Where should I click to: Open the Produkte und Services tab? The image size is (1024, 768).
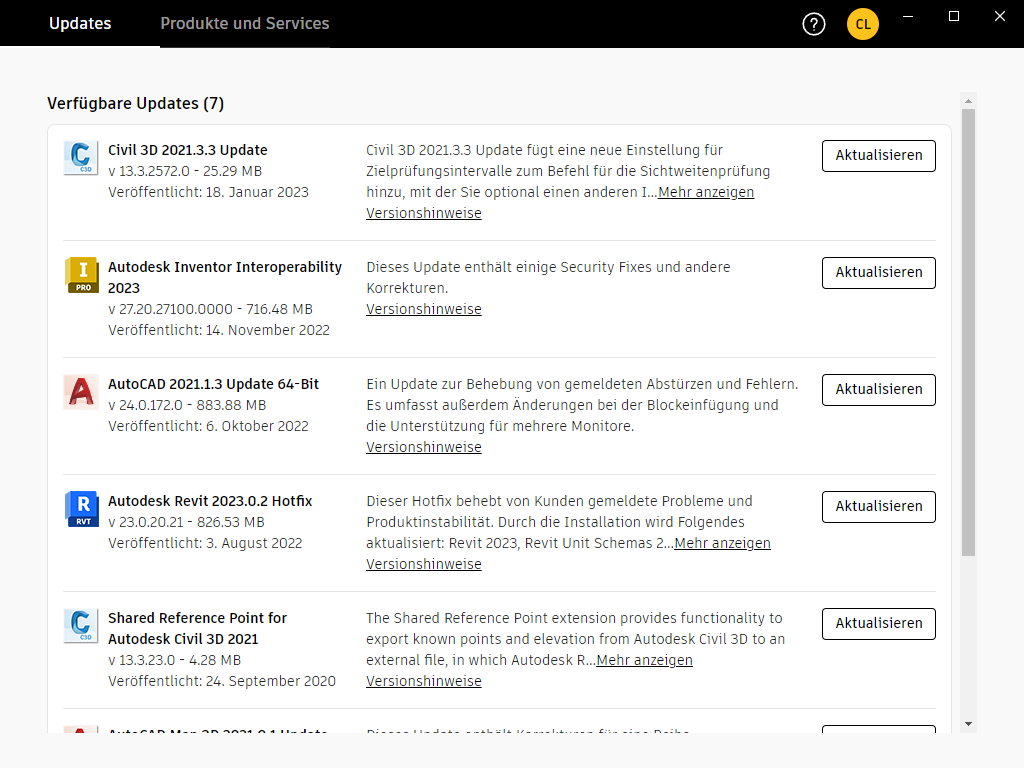(244, 23)
